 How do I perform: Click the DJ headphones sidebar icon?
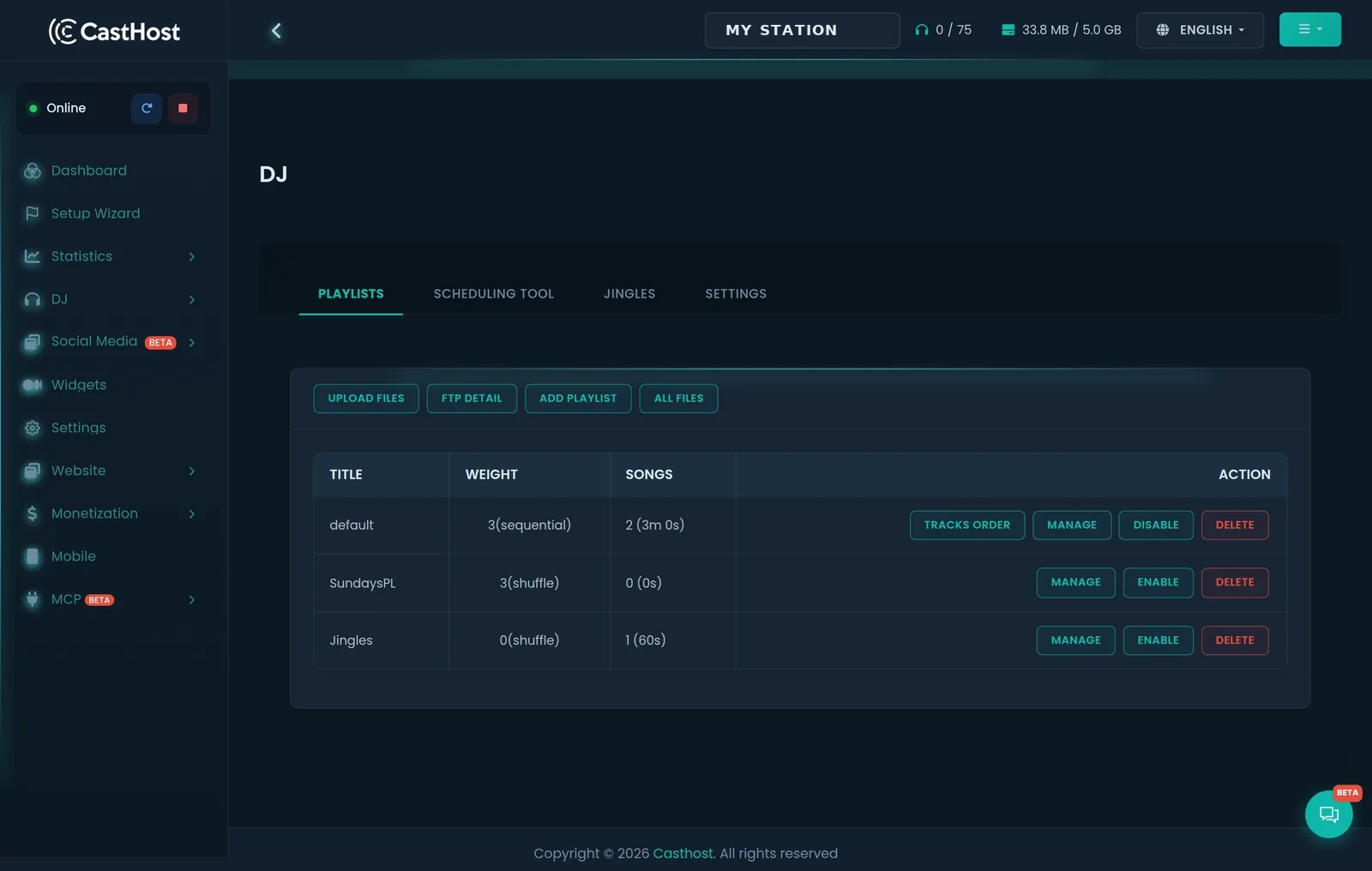tap(33, 299)
